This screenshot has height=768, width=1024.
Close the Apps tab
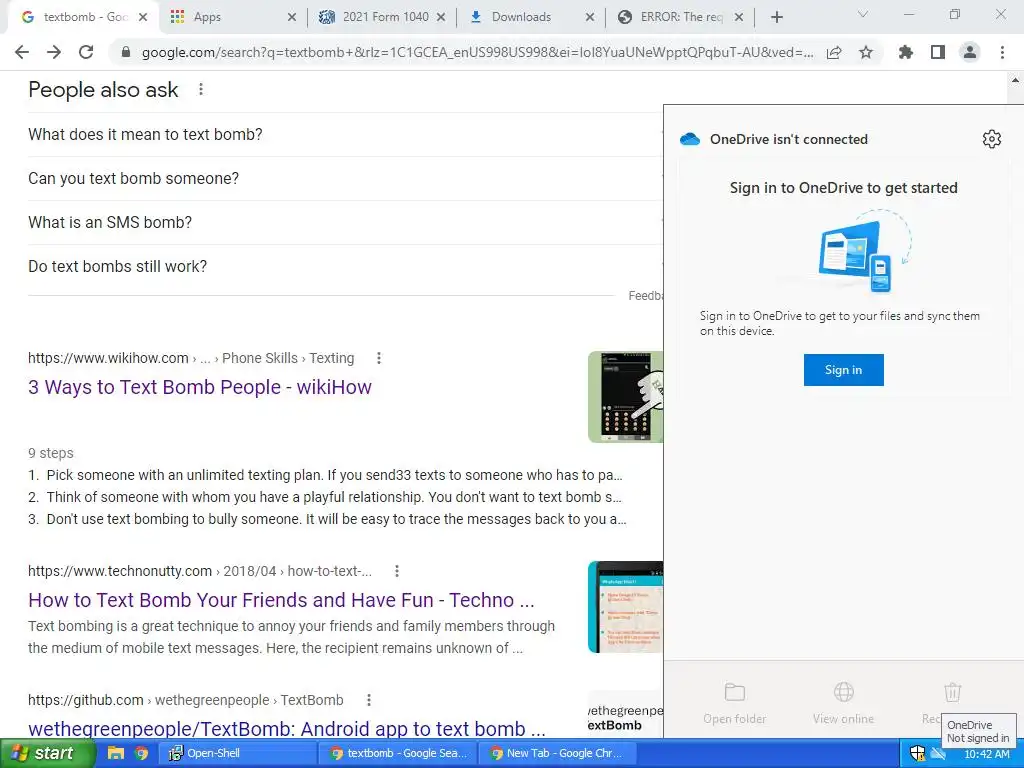(x=292, y=17)
